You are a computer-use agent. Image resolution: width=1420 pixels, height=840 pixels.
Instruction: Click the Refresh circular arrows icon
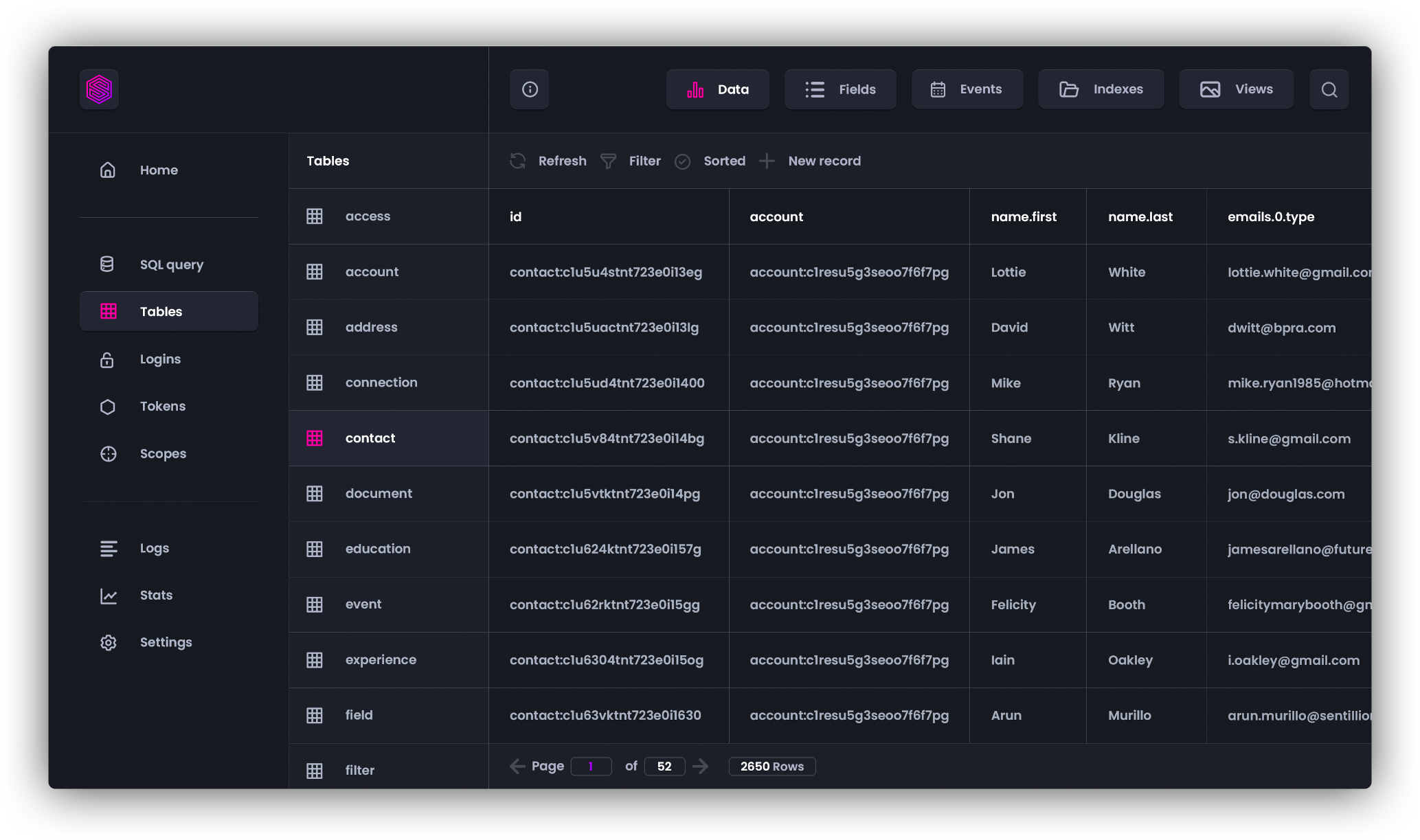(x=518, y=161)
